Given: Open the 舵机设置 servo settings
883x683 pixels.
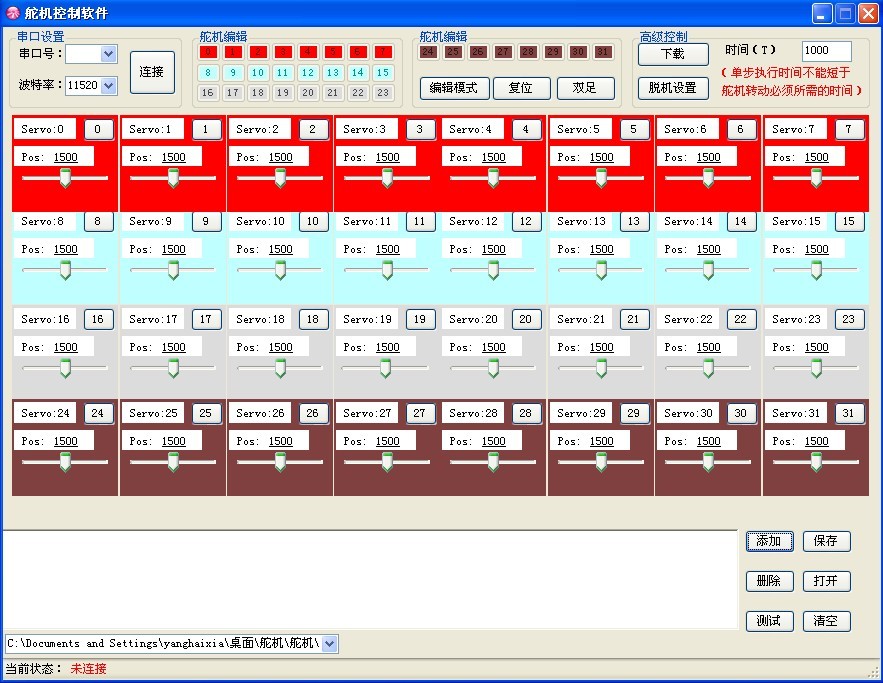Looking at the screenshot, I should (x=672, y=88).
